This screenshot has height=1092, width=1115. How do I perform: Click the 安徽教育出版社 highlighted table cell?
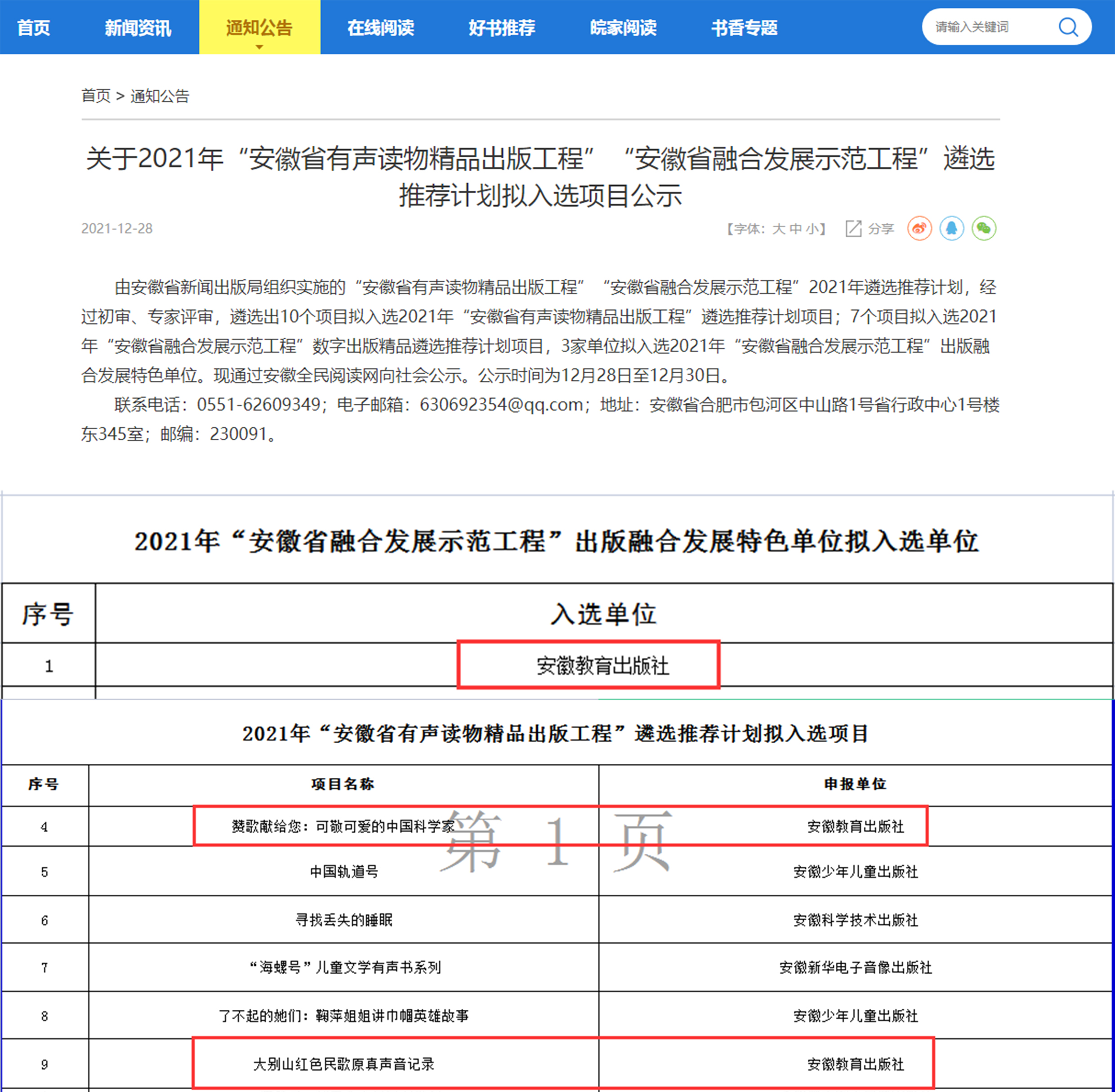(602, 666)
